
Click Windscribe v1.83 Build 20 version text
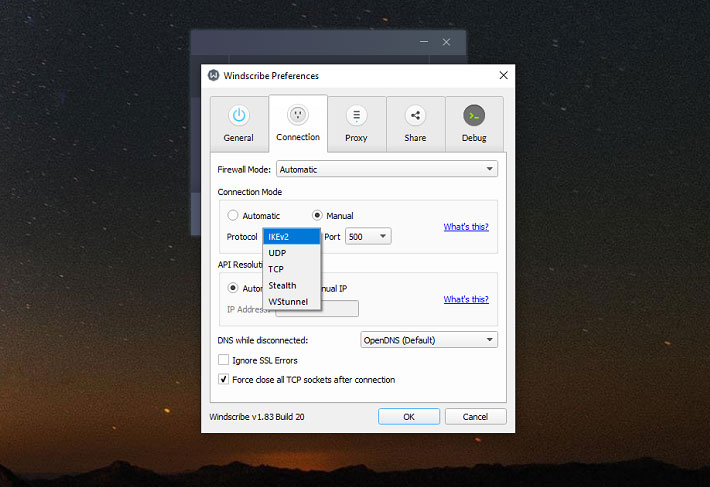tap(257, 416)
